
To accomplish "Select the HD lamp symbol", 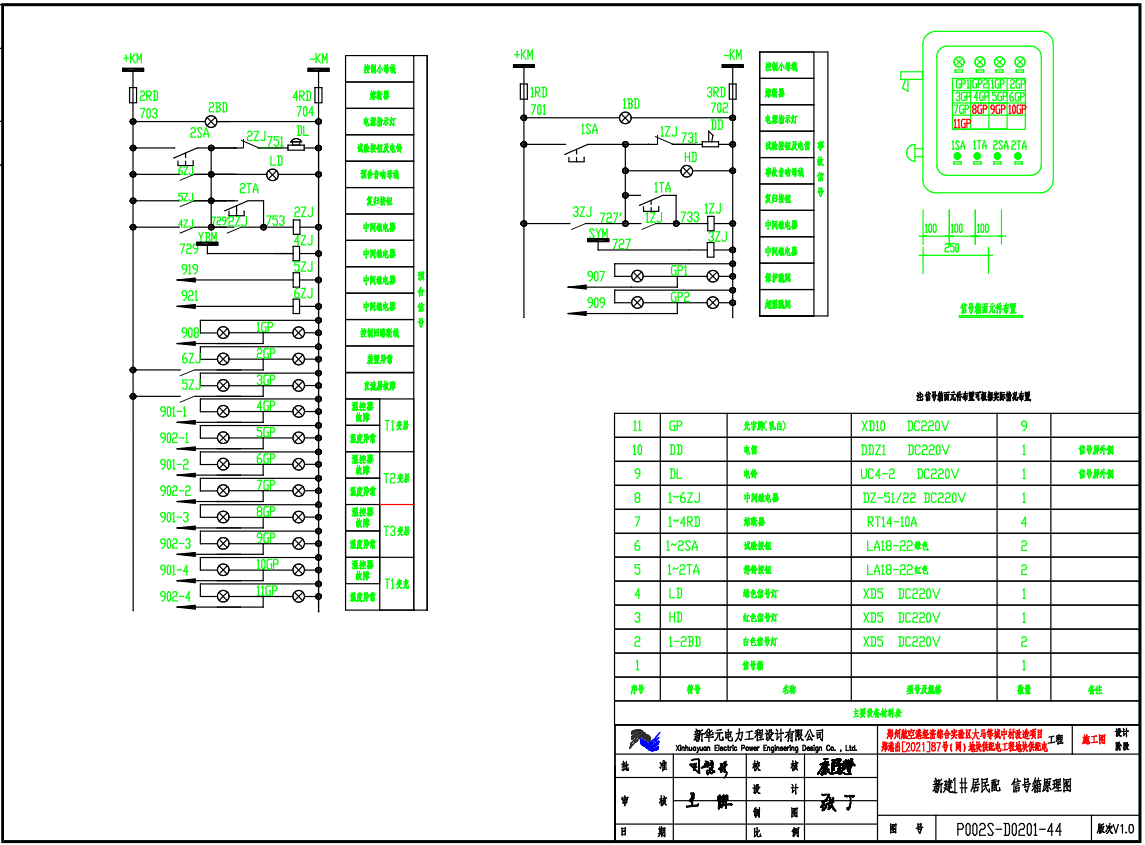I will point(686,171).
